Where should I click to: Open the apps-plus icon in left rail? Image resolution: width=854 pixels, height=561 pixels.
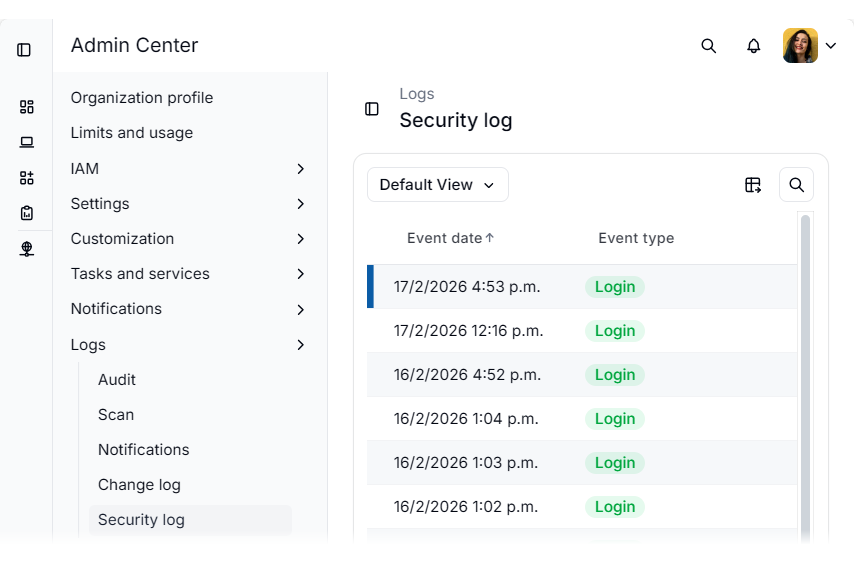click(27, 178)
